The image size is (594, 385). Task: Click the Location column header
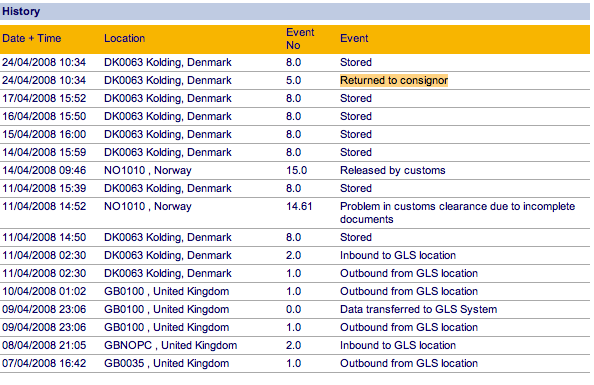pos(124,38)
